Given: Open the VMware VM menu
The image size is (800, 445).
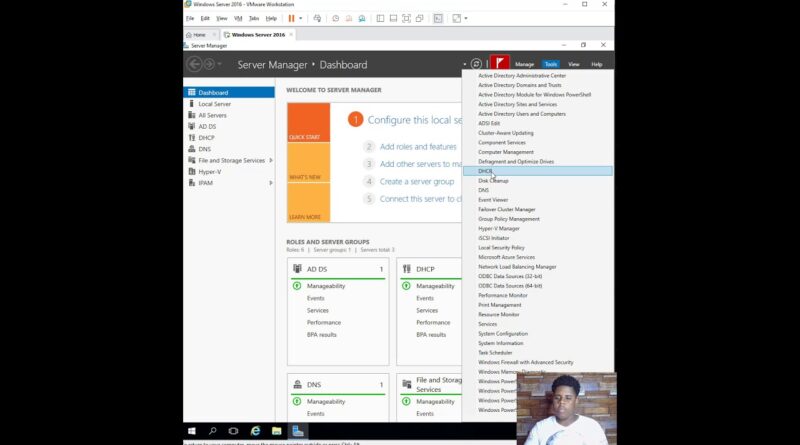Looking at the screenshot, I should [238, 18].
